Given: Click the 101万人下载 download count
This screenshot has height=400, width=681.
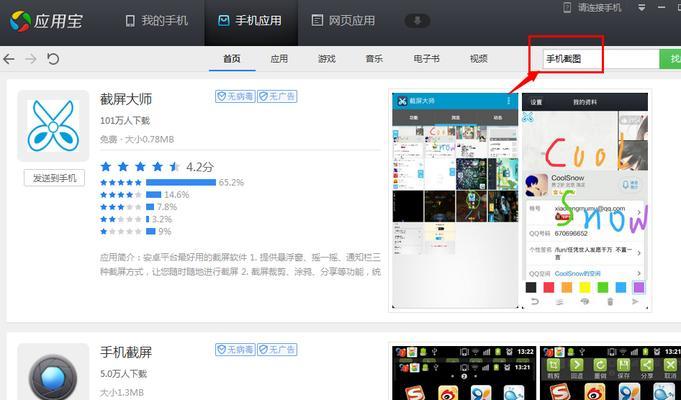Looking at the screenshot, I should [x=125, y=121].
